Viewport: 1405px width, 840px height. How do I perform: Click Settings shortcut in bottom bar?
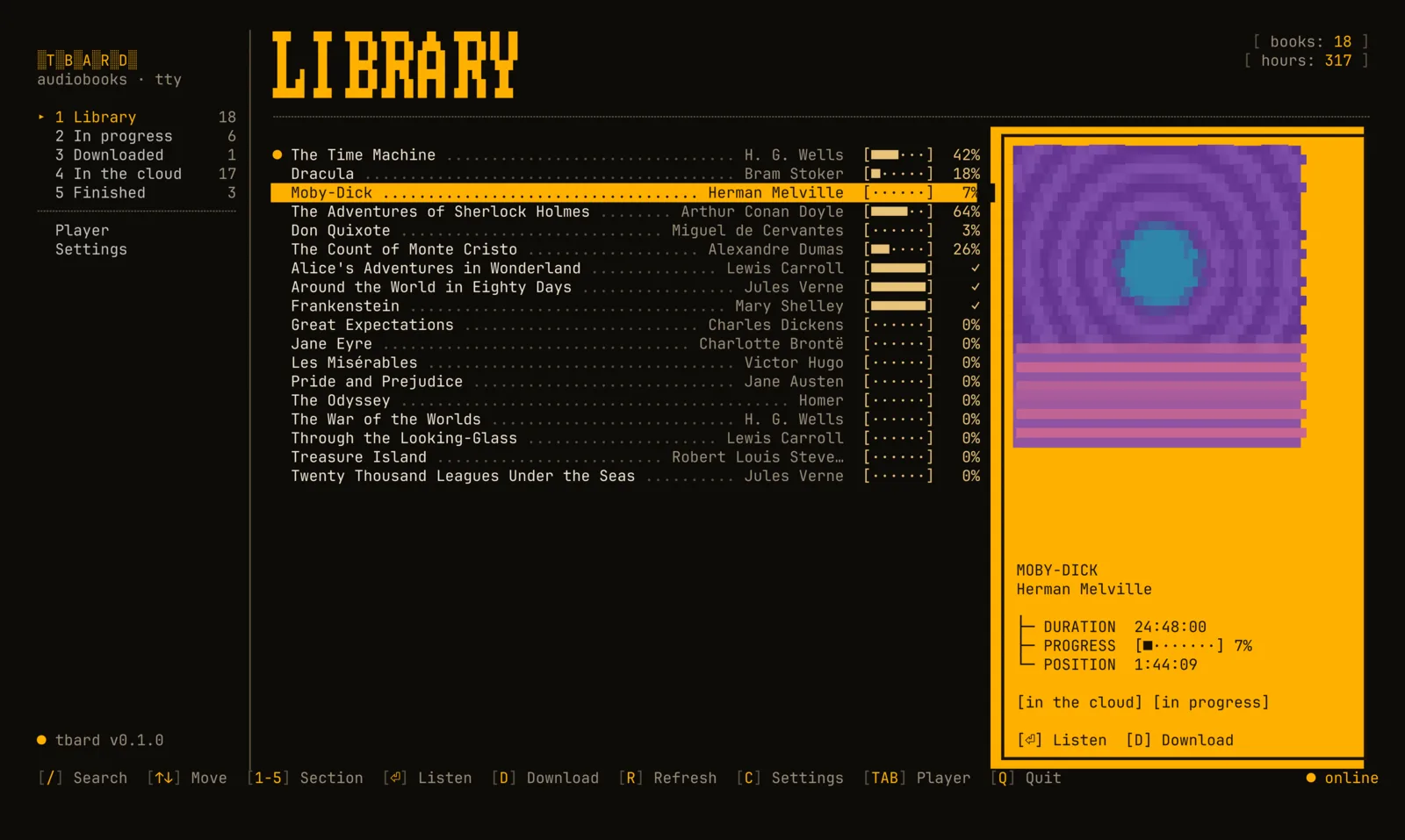pos(790,778)
